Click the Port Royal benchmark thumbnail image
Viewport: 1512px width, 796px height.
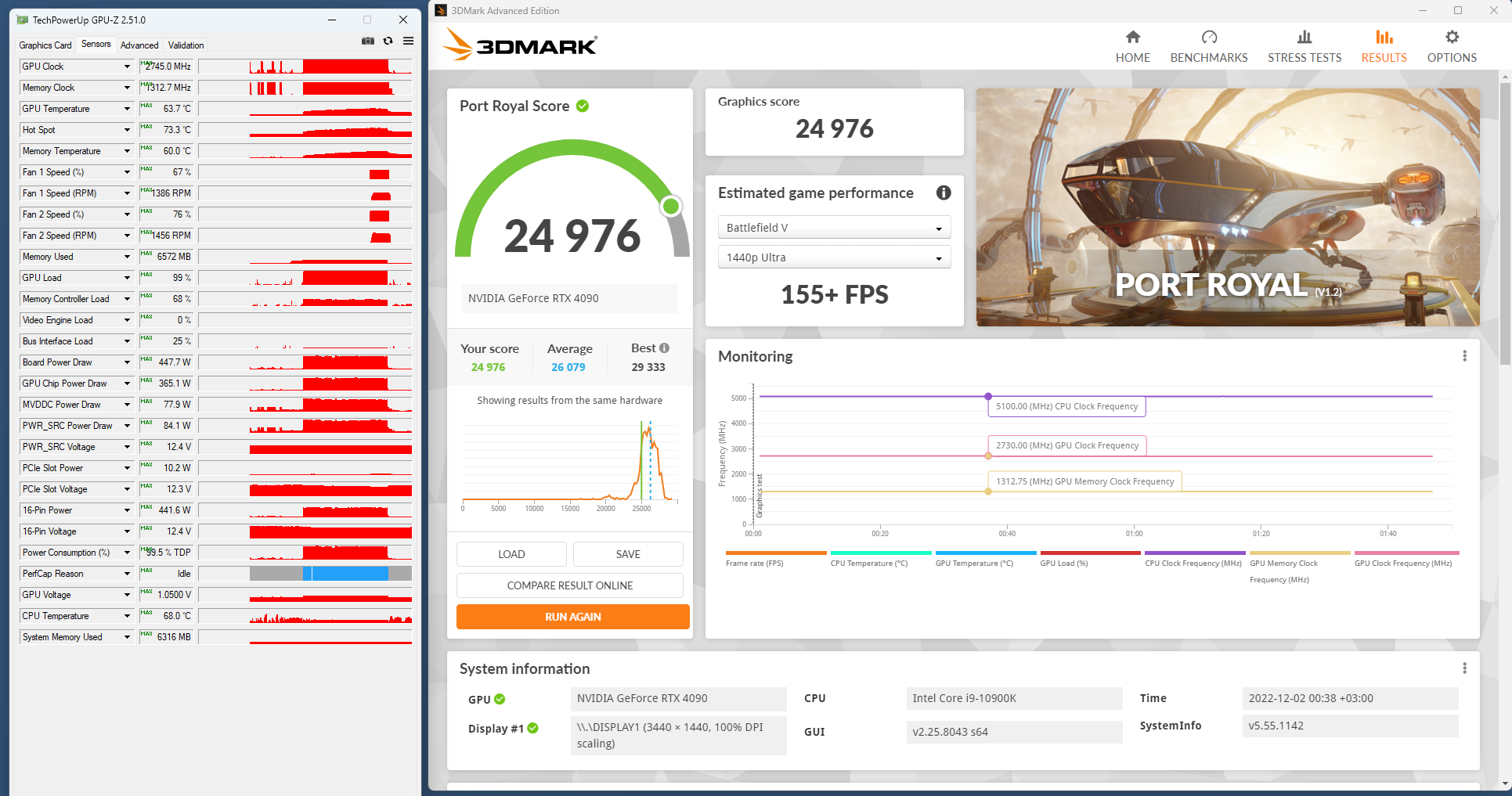1228,207
